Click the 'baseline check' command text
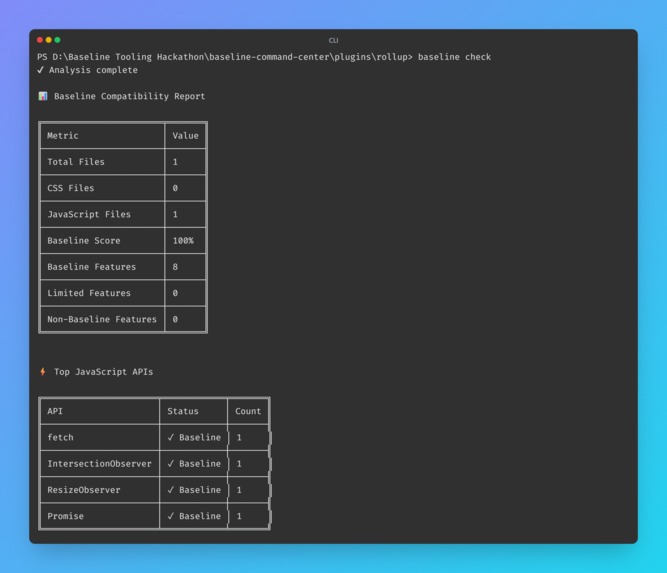The image size is (667, 573). click(454, 57)
